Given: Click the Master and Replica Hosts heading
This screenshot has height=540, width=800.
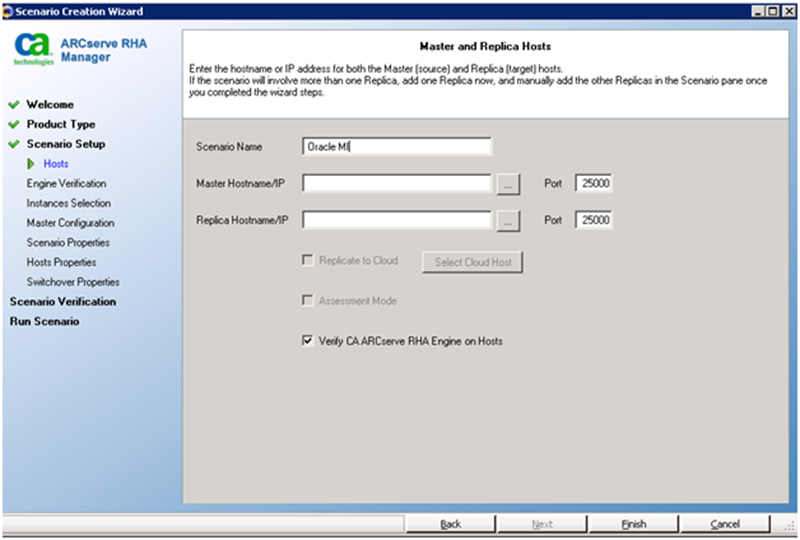Looking at the screenshot, I should 485,46.
